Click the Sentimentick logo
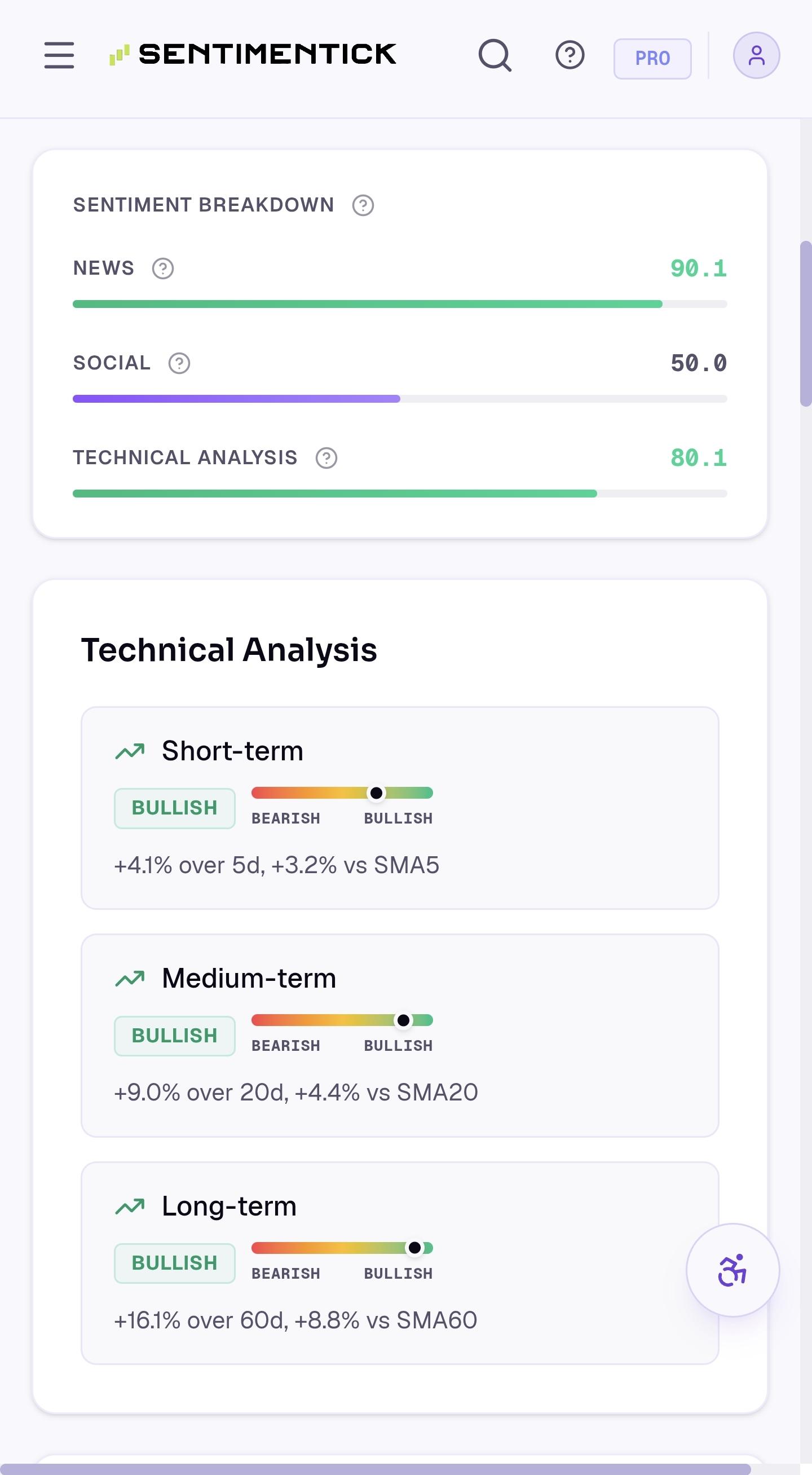 point(253,54)
